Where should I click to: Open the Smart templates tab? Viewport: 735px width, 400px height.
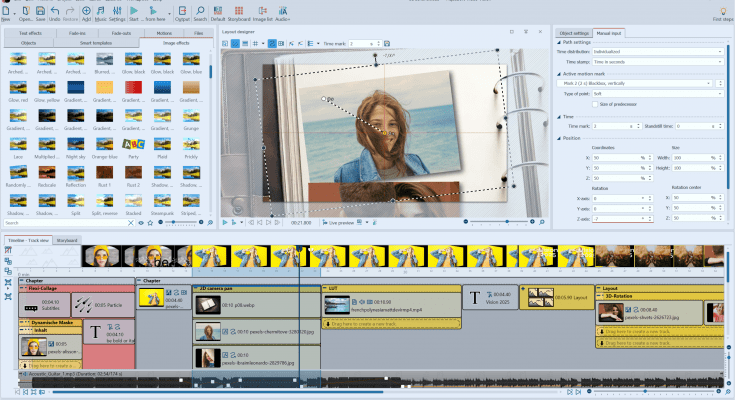96,43
